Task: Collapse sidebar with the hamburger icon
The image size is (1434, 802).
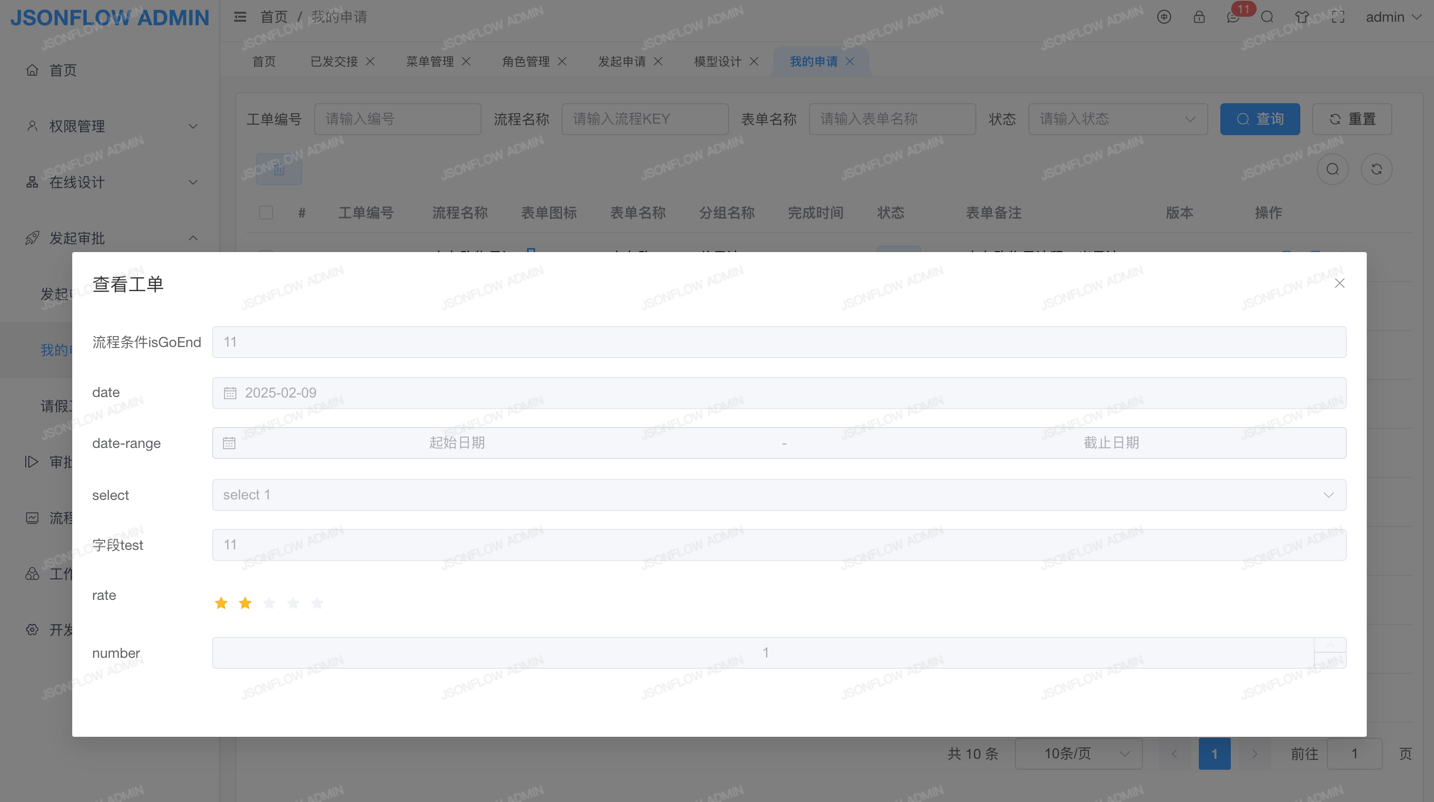Action: [240, 17]
